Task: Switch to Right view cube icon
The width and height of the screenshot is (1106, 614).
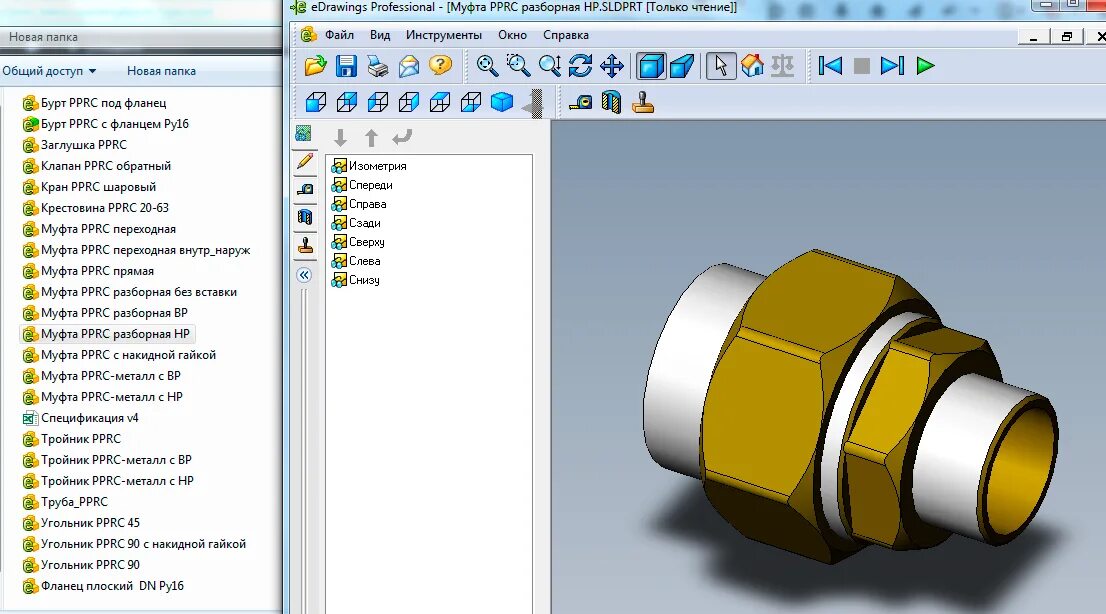Action: (x=409, y=102)
